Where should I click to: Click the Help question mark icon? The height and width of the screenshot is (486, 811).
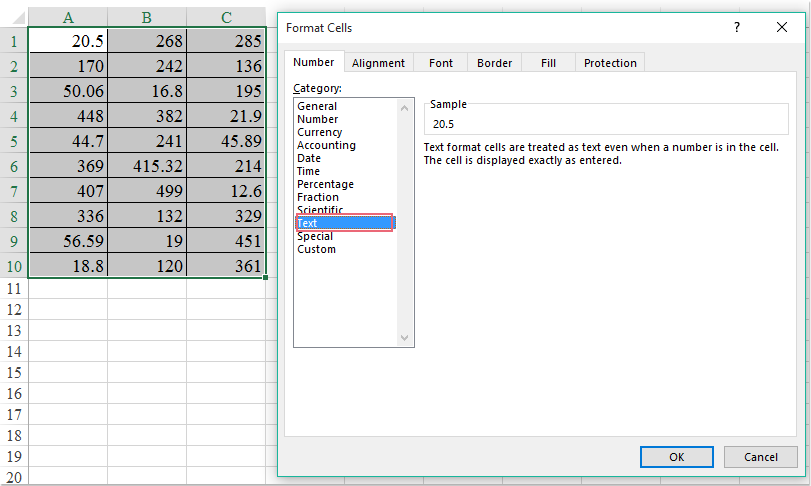737,28
